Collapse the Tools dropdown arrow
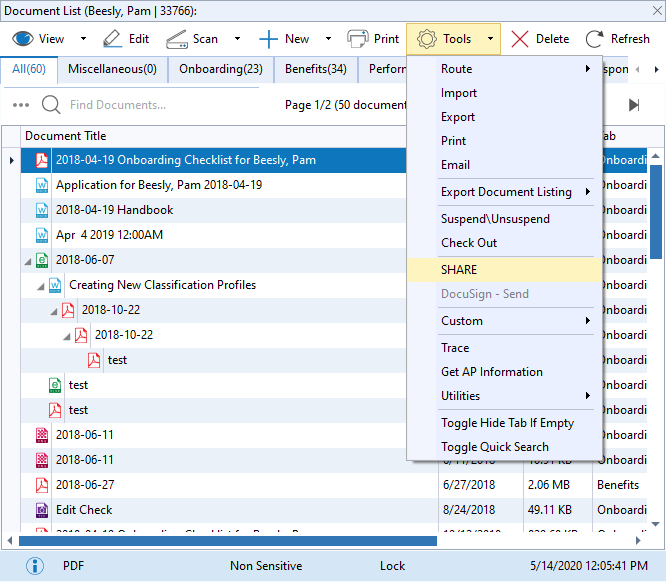Image resolution: width=666 pixels, height=582 pixels. pos(491,39)
